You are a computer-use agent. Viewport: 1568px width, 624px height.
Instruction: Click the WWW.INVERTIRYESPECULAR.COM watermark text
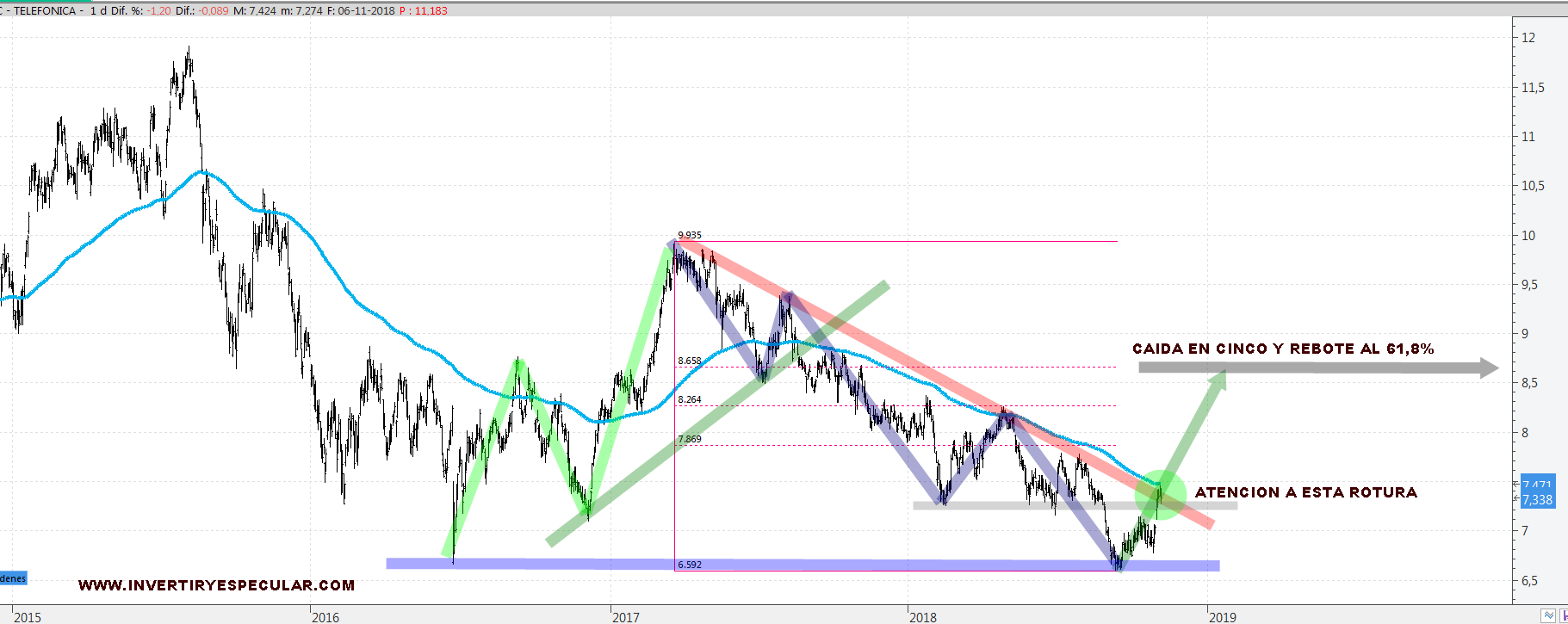pyautogui.click(x=216, y=585)
